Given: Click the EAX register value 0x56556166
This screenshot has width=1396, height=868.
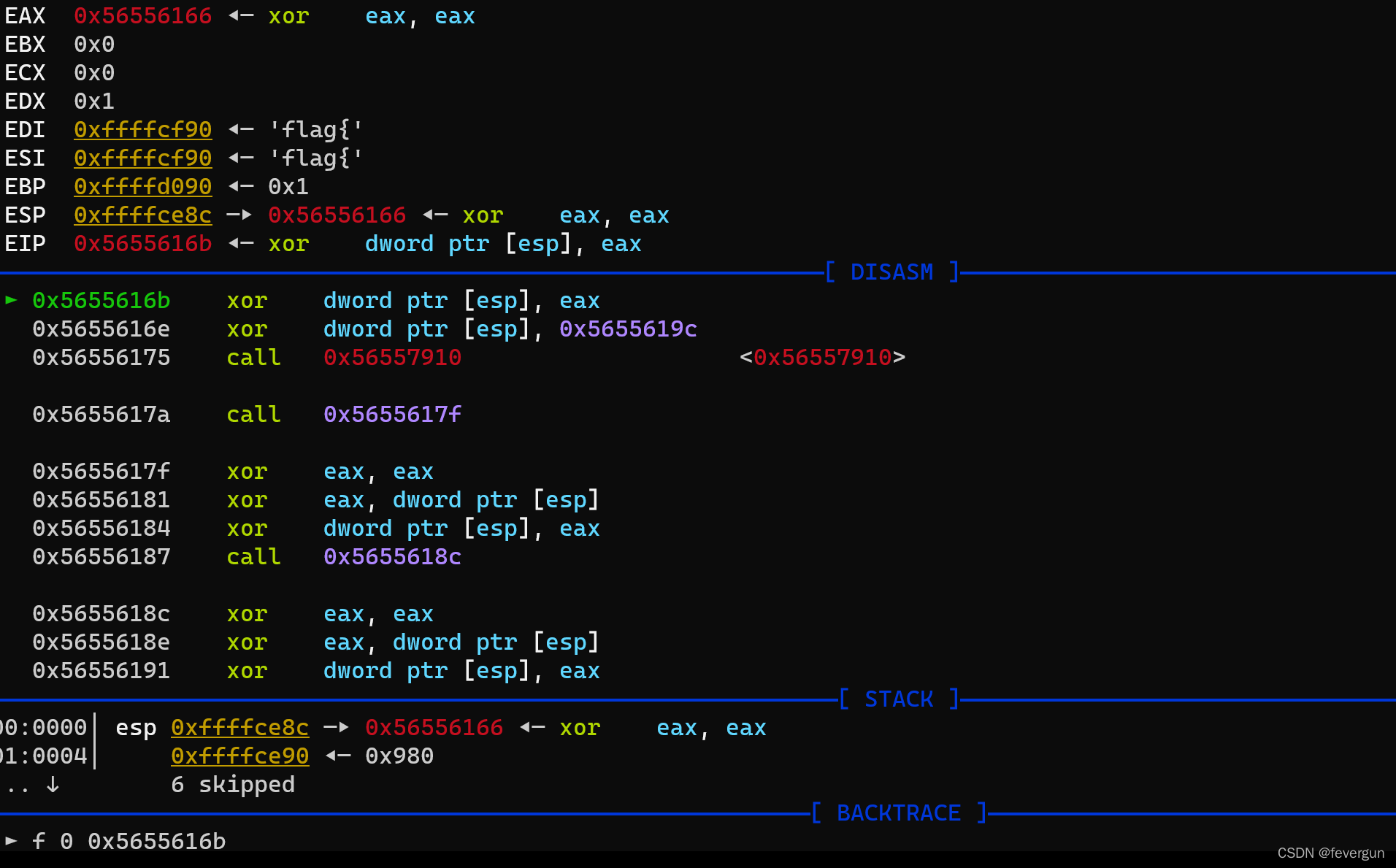Looking at the screenshot, I should coord(142,16).
